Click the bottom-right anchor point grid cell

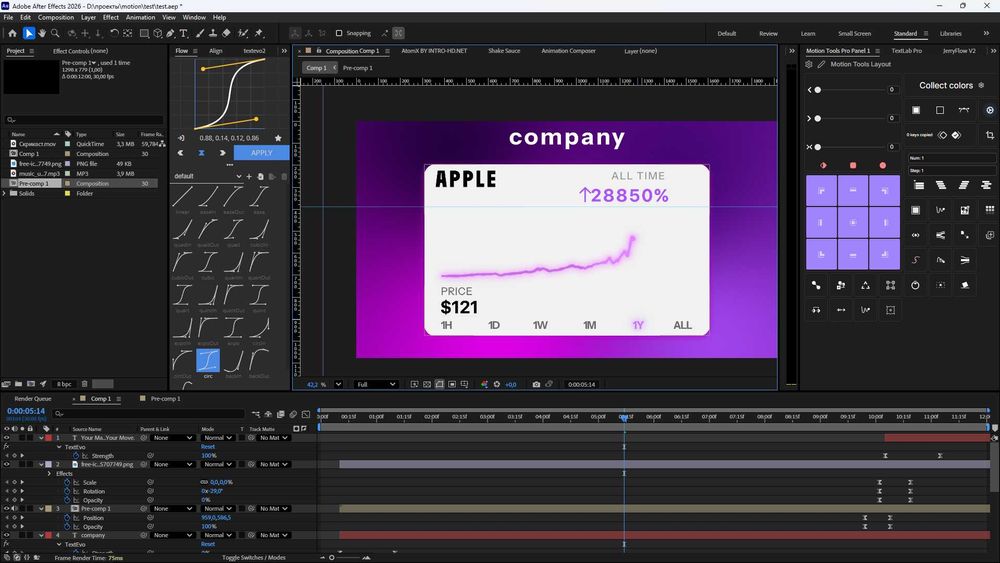884,254
